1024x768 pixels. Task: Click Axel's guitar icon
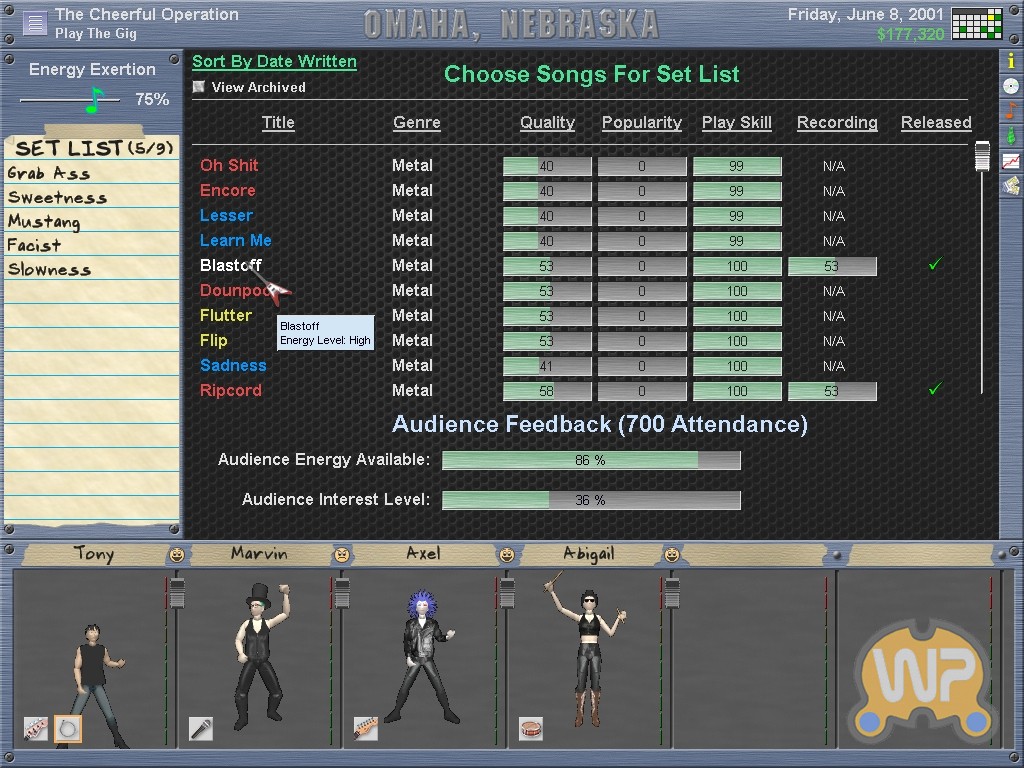click(365, 729)
